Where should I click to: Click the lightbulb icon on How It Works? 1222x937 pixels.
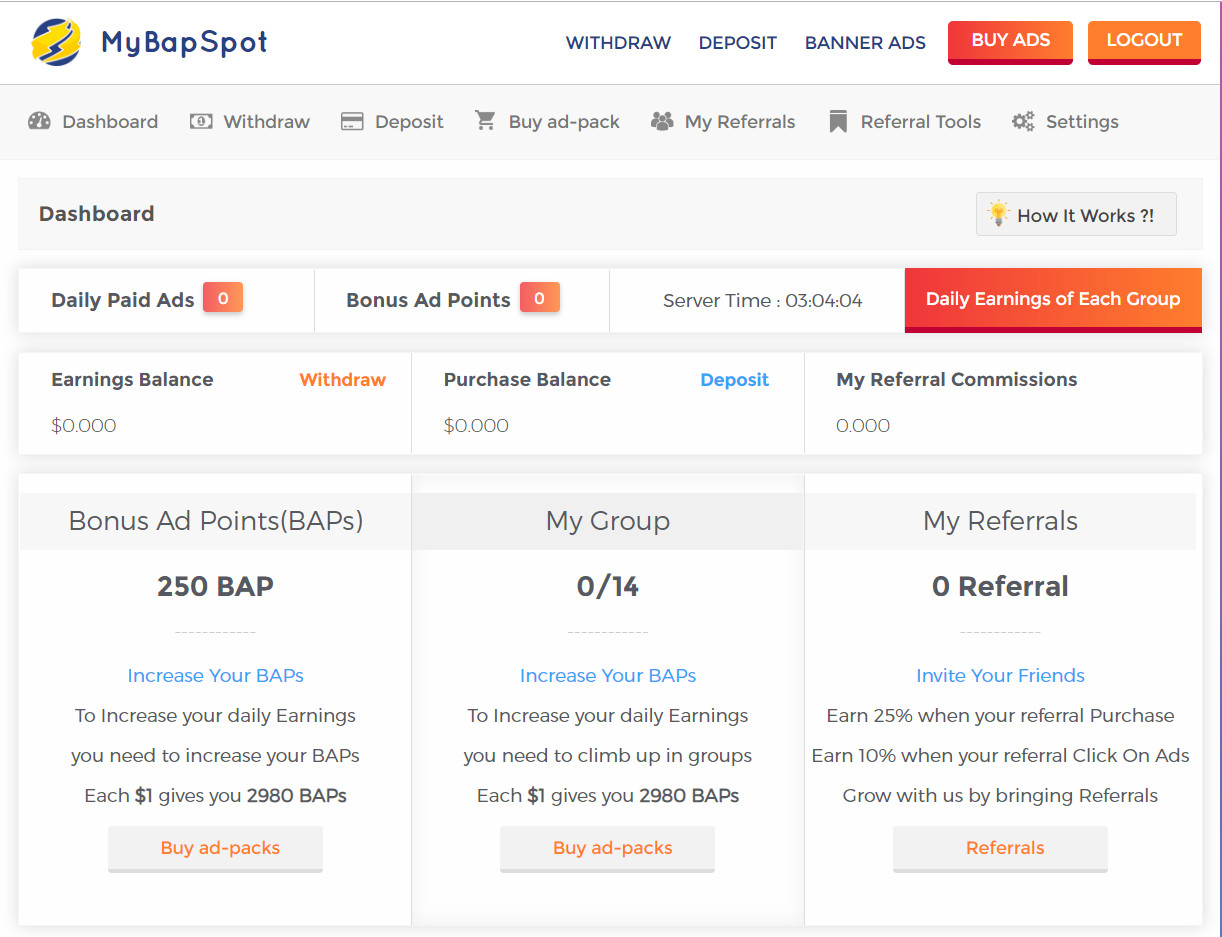tap(998, 214)
